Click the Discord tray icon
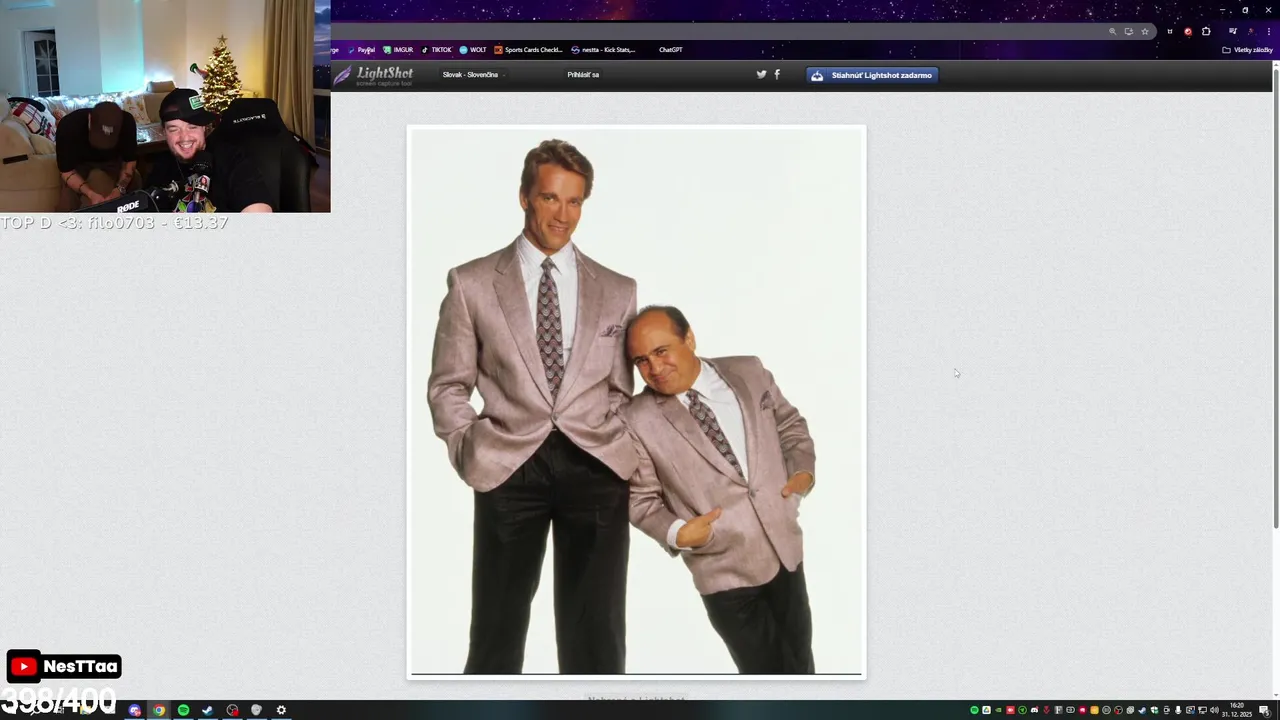Screen dimensions: 1280x720 pos(1034,710)
